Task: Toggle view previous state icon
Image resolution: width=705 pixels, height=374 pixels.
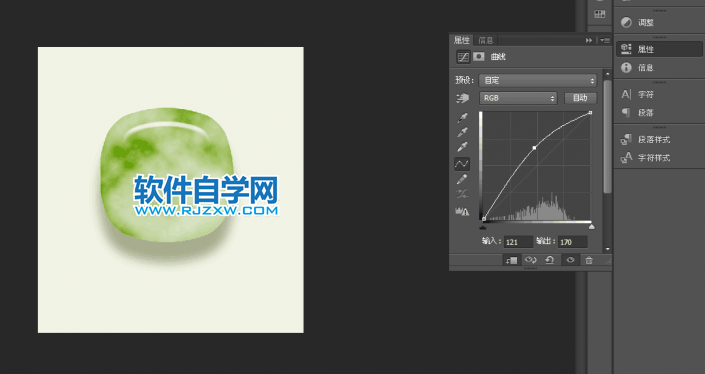Action: (x=531, y=260)
